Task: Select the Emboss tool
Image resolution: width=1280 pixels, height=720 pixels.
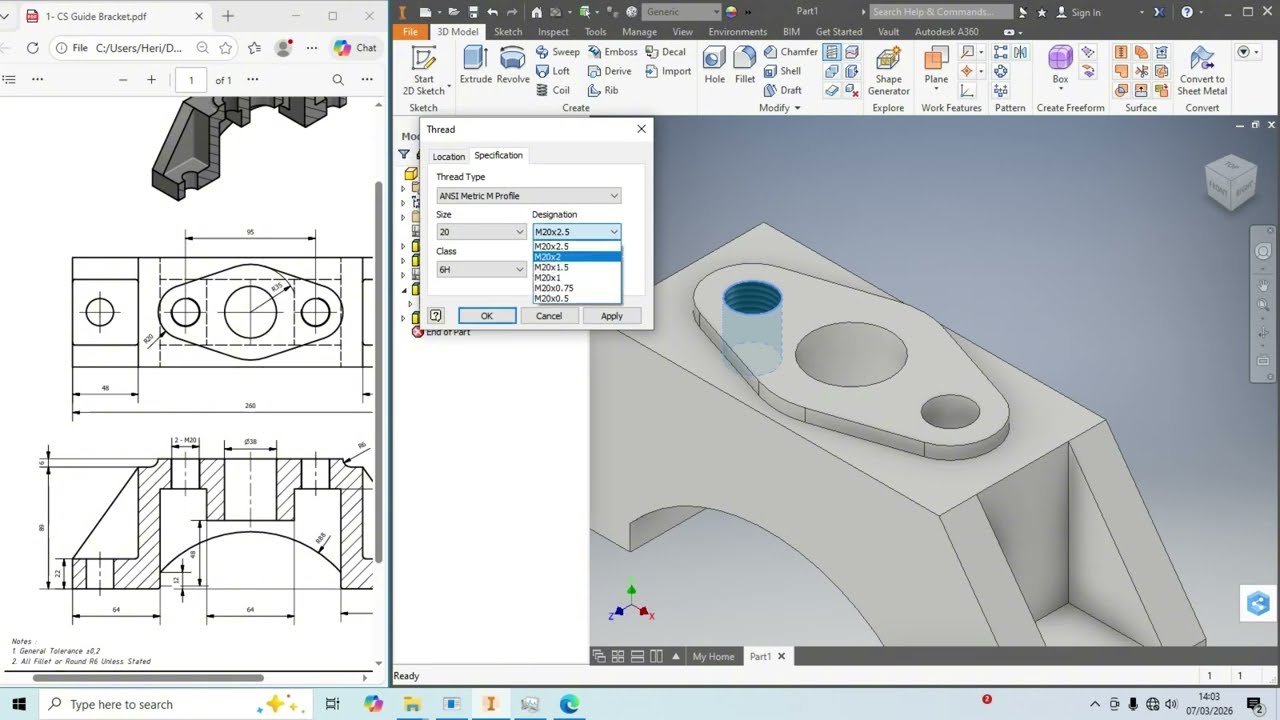Action: (x=612, y=52)
